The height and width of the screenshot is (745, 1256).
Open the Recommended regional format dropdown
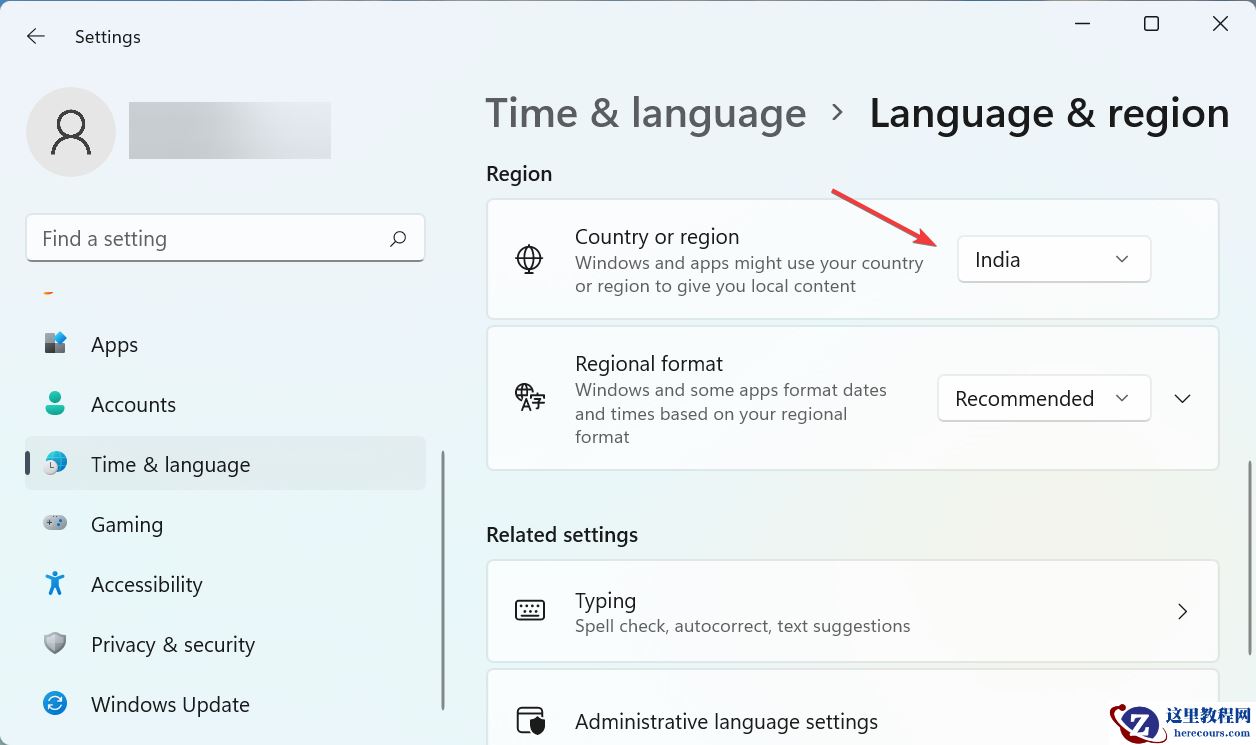point(1044,398)
